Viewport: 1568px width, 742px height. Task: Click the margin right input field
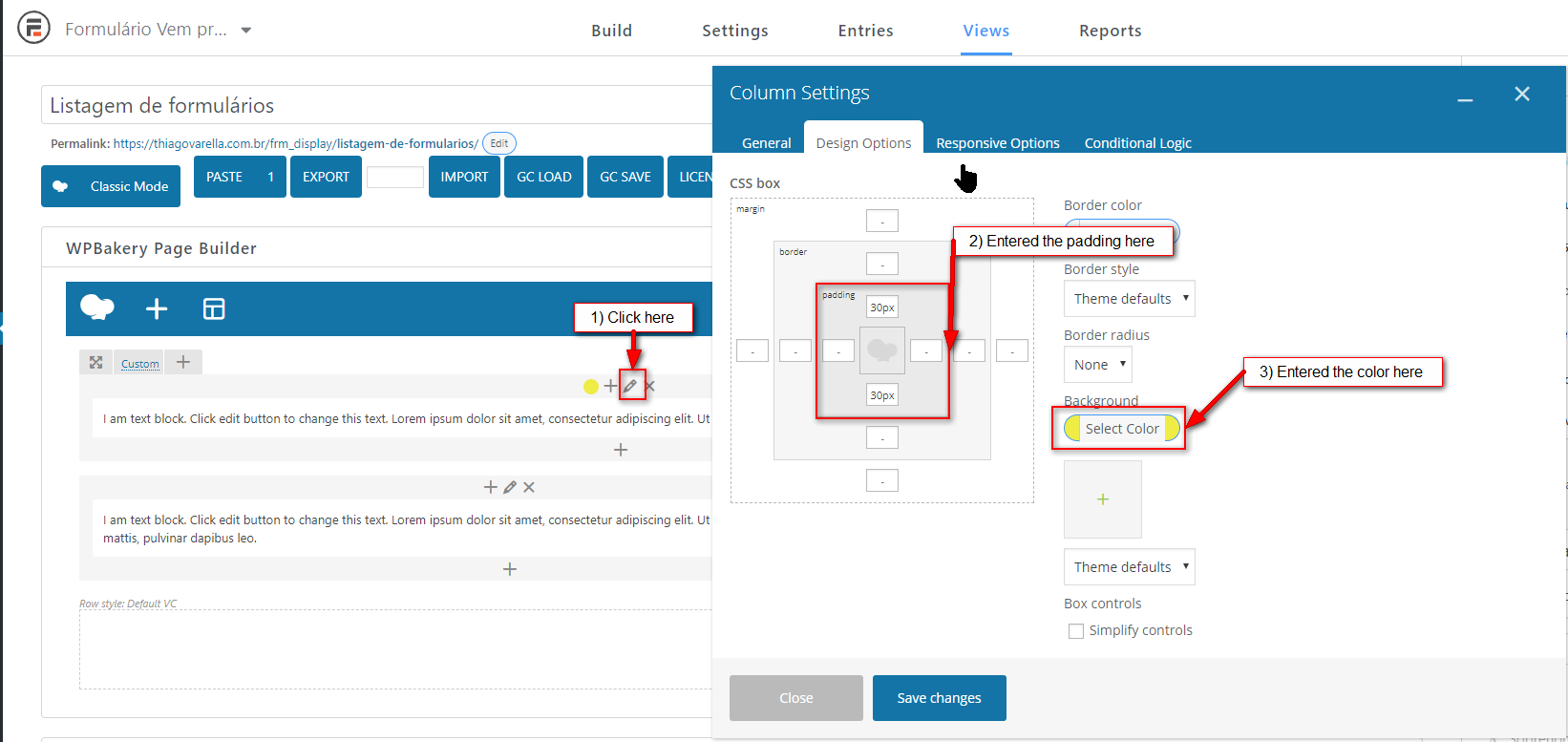pyautogui.click(x=1012, y=350)
